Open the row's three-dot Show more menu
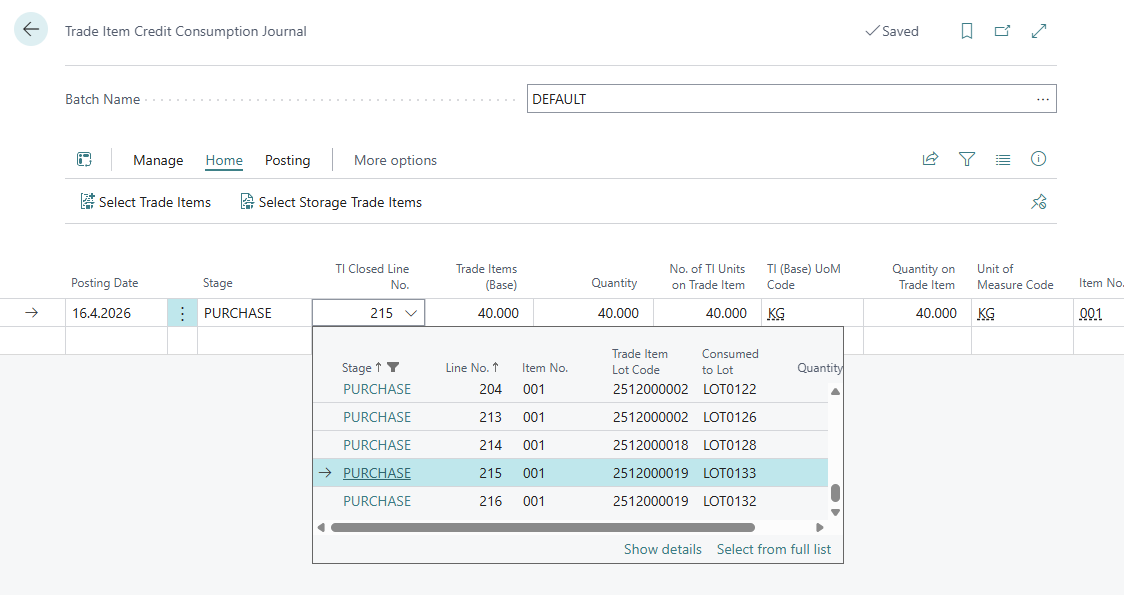The width and height of the screenshot is (1124, 595). (x=182, y=313)
